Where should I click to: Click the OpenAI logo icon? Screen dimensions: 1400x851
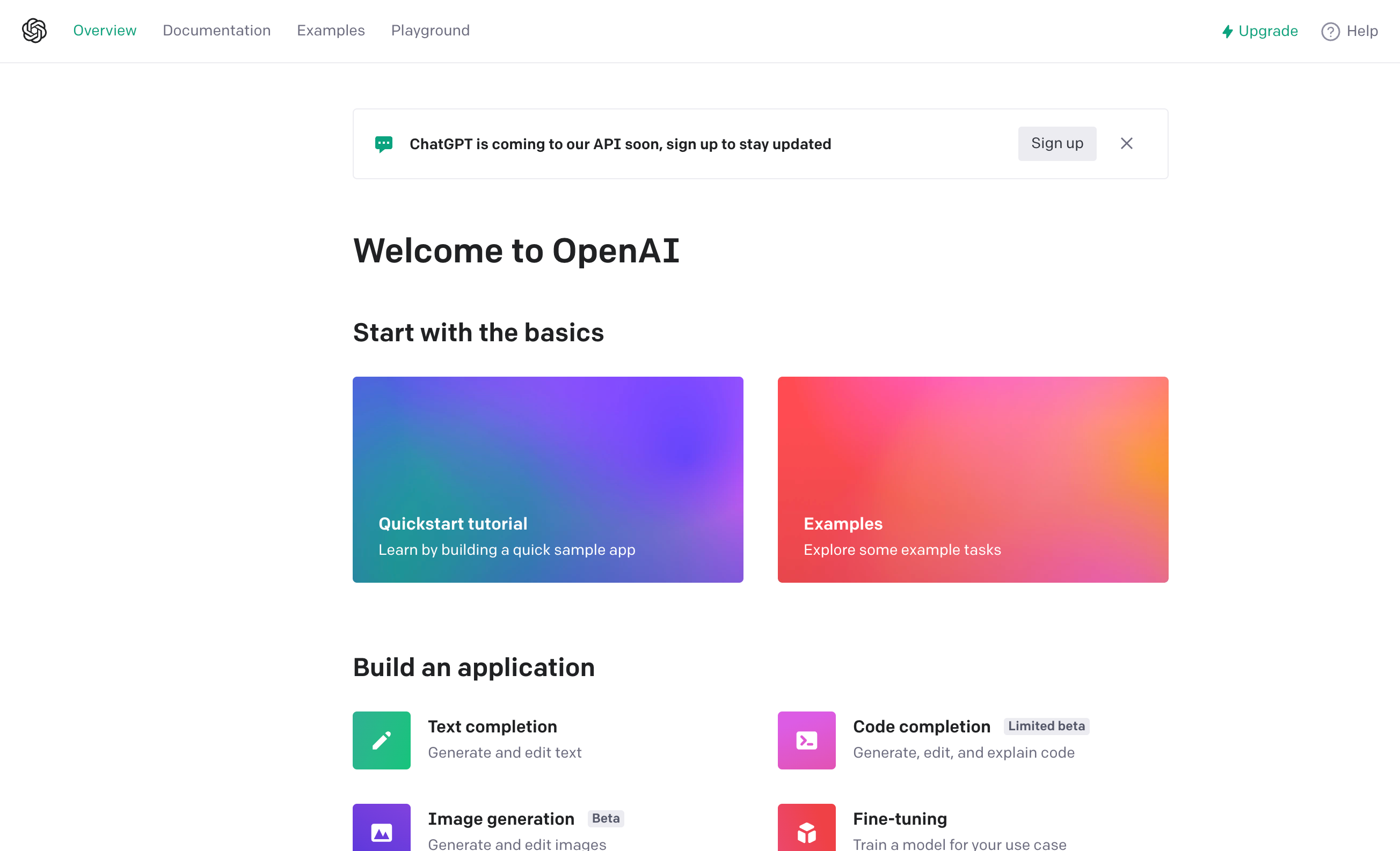point(34,31)
